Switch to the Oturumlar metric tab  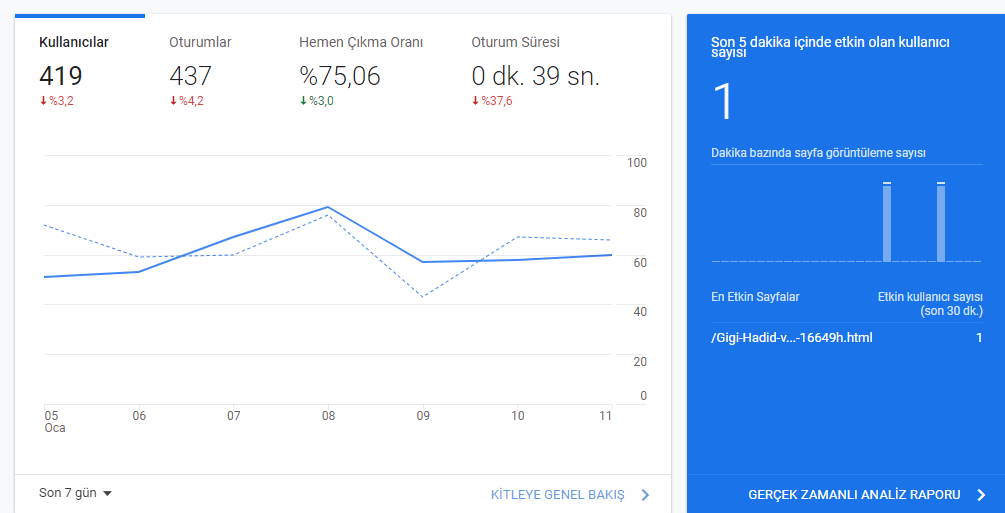pos(200,42)
